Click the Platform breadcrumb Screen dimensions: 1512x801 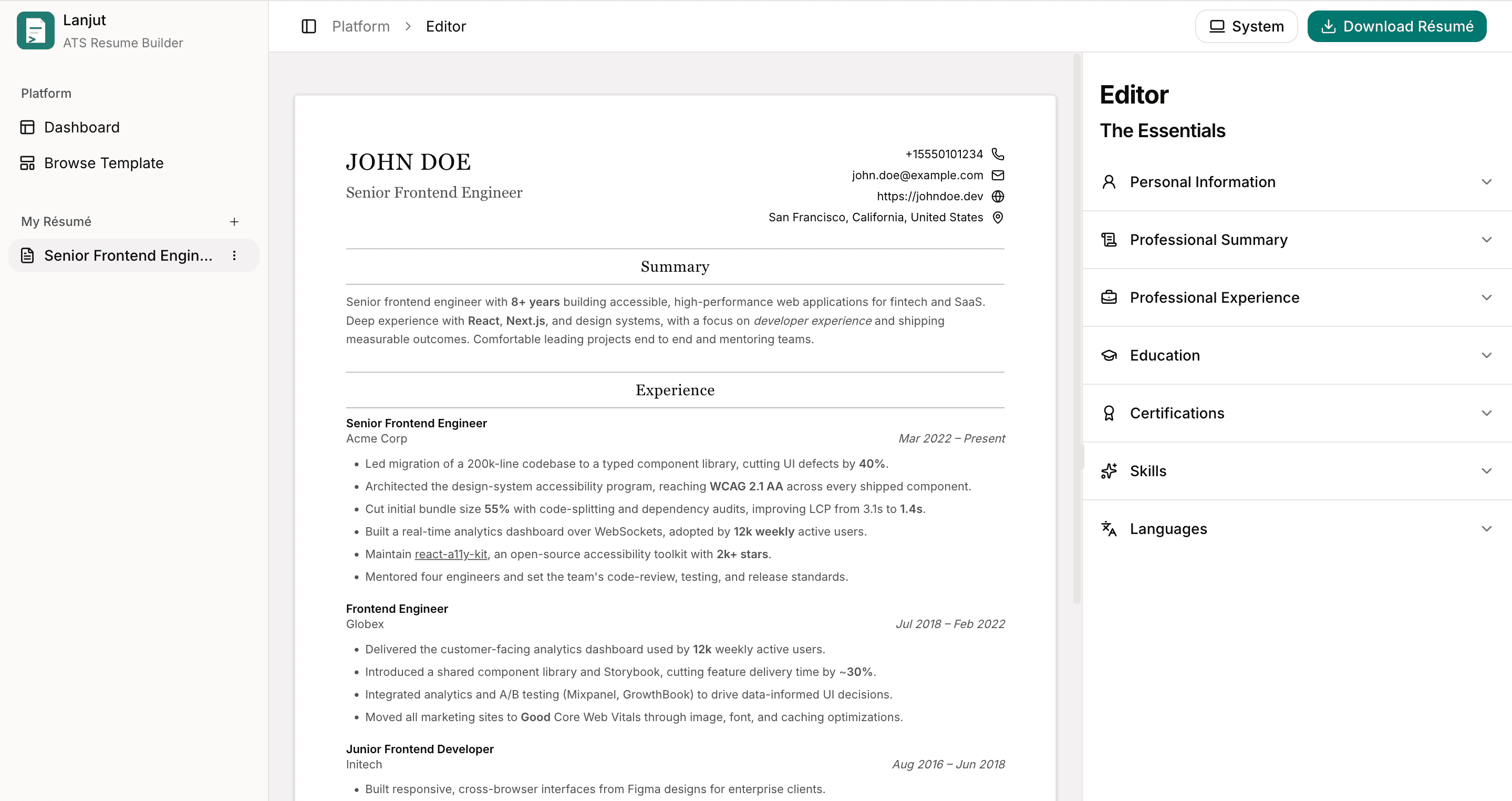coord(361,26)
